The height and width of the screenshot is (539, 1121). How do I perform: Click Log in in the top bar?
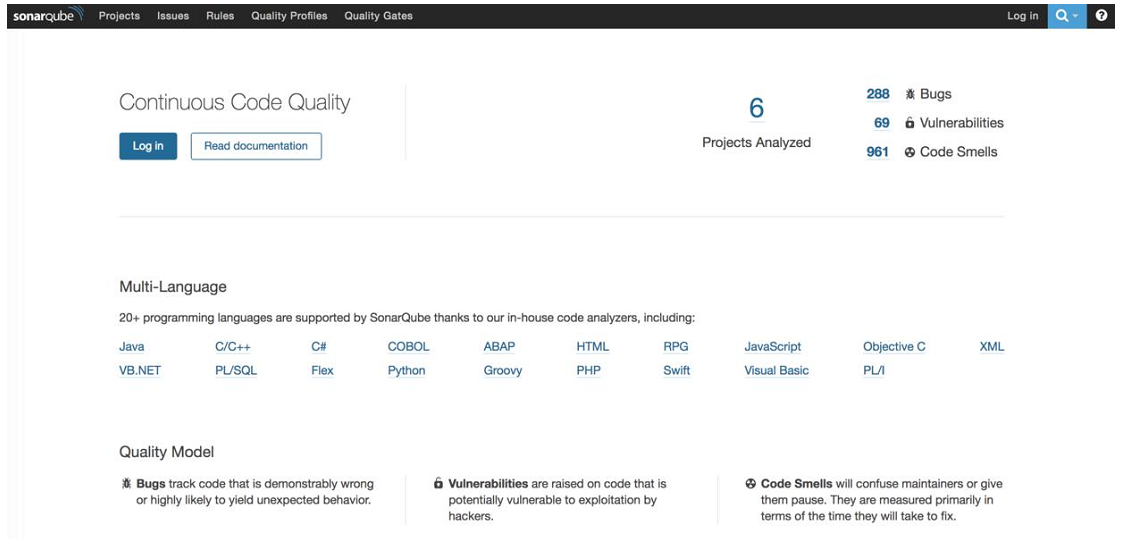[x=1023, y=16]
